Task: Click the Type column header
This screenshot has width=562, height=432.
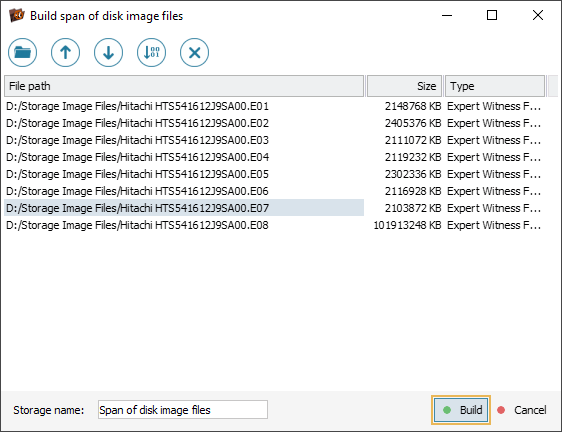Action: click(495, 86)
